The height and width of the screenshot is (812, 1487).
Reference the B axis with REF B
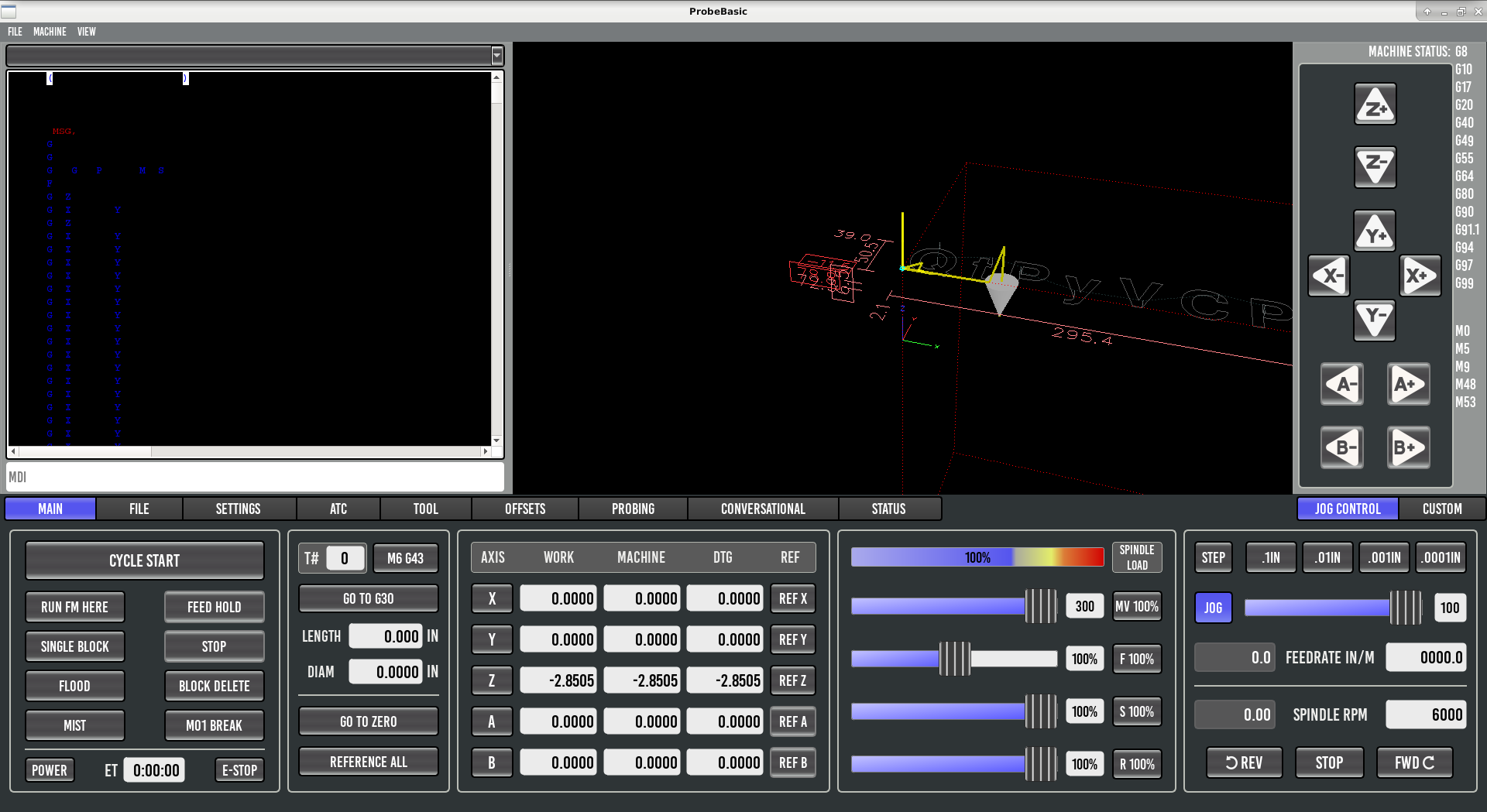tap(792, 762)
